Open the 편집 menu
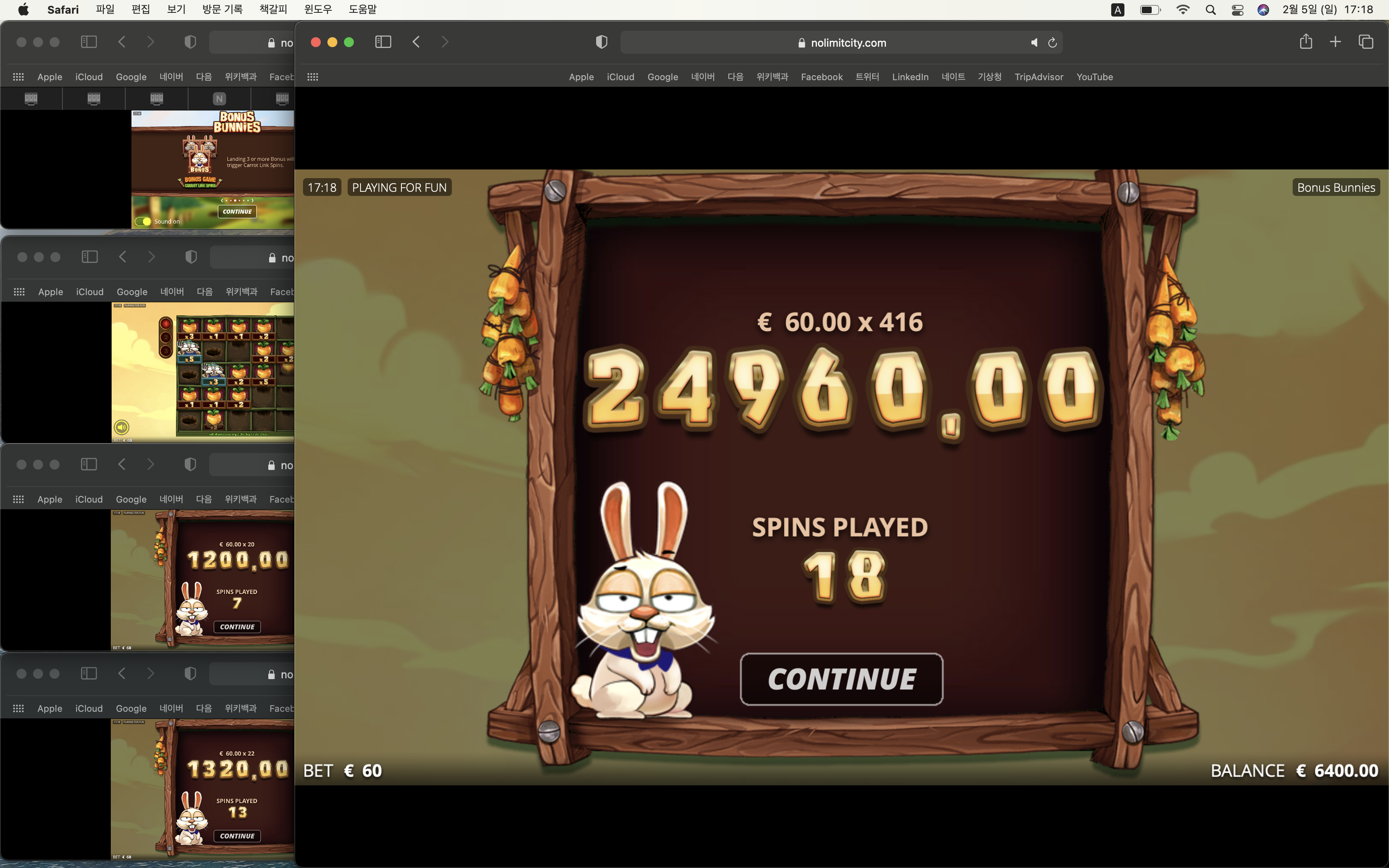Viewport: 1389px width, 868px height. click(x=141, y=9)
